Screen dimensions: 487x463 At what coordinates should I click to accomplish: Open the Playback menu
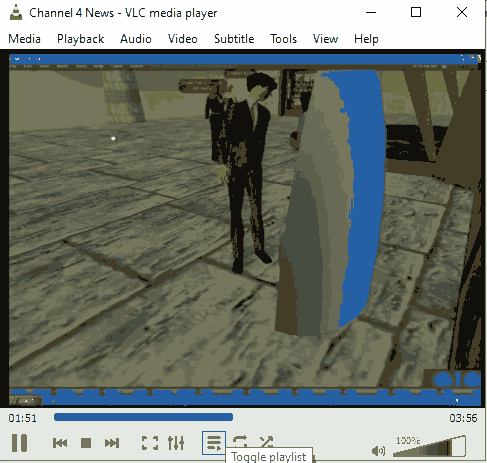tap(80, 39)
